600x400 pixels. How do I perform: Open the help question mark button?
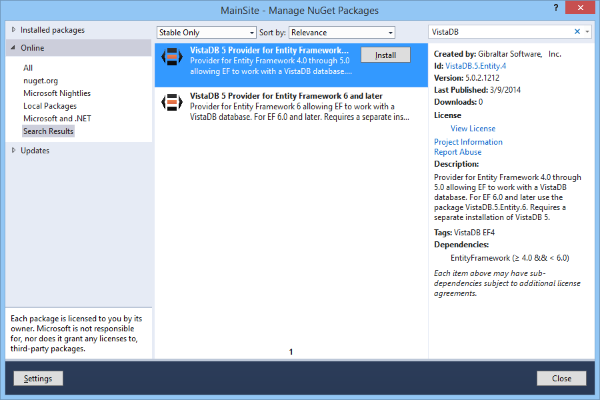pos(556,8)
